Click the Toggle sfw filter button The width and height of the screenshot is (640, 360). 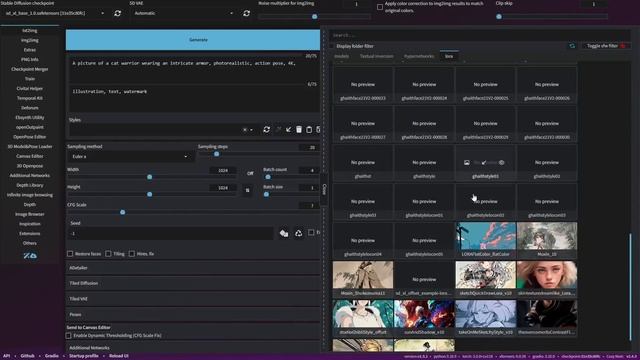coord(605,46)
